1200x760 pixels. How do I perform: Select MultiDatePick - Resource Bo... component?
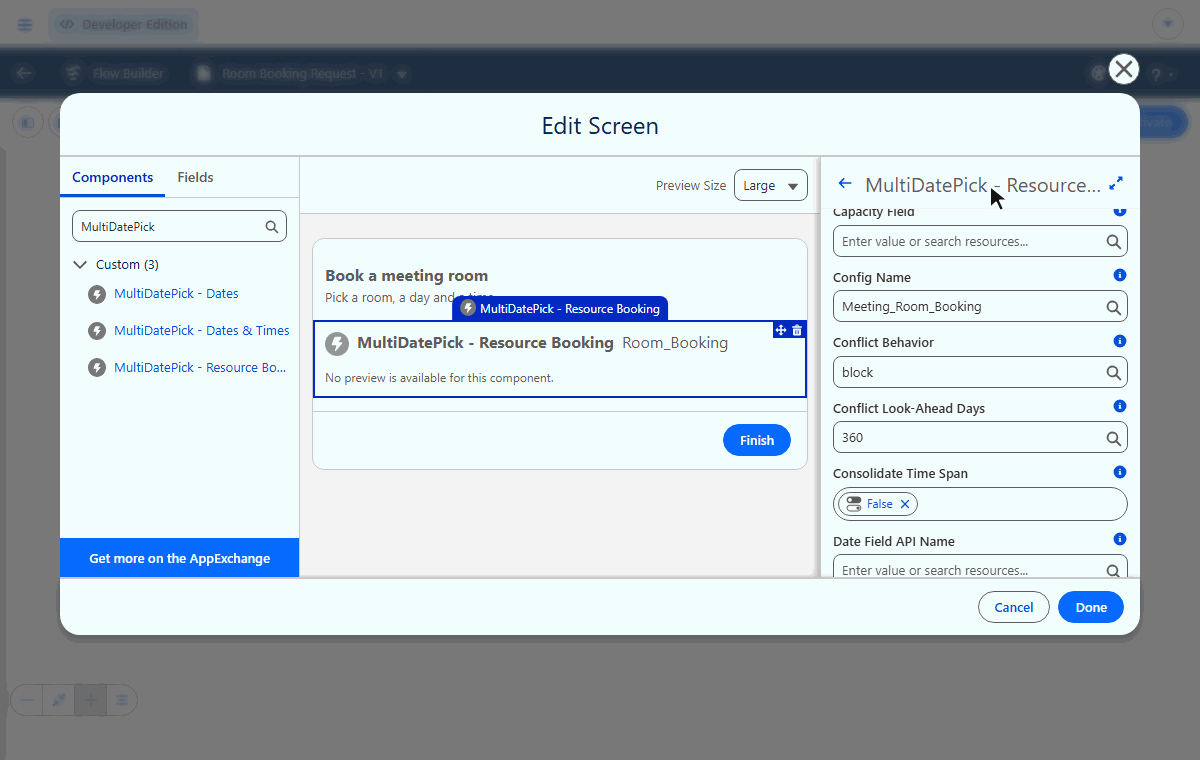pyautogui.click(x=200, y=367)
